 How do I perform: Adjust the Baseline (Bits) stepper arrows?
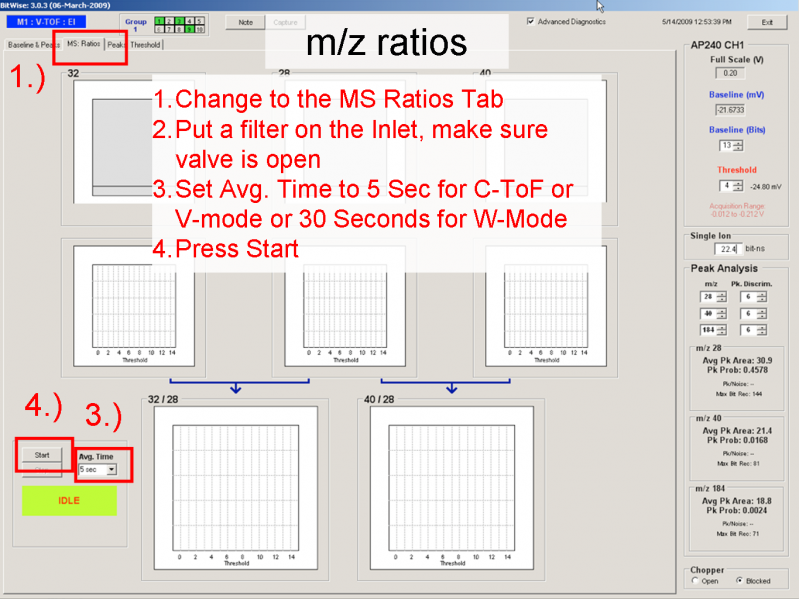(x=737, y=145)
